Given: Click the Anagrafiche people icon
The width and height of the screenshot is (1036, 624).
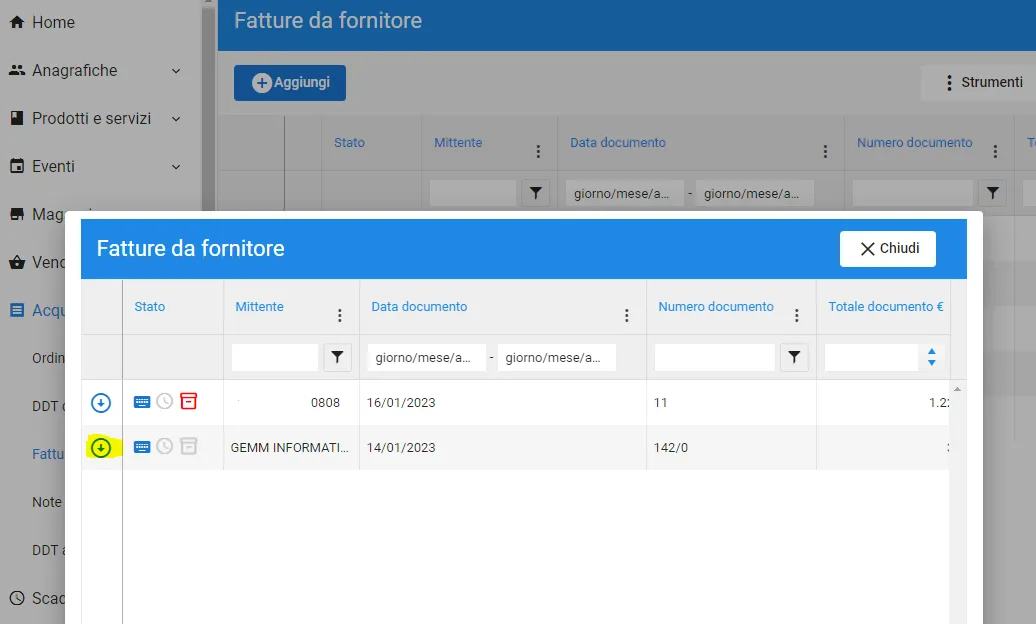Looking at the screenshot, I should pos(17,70).
